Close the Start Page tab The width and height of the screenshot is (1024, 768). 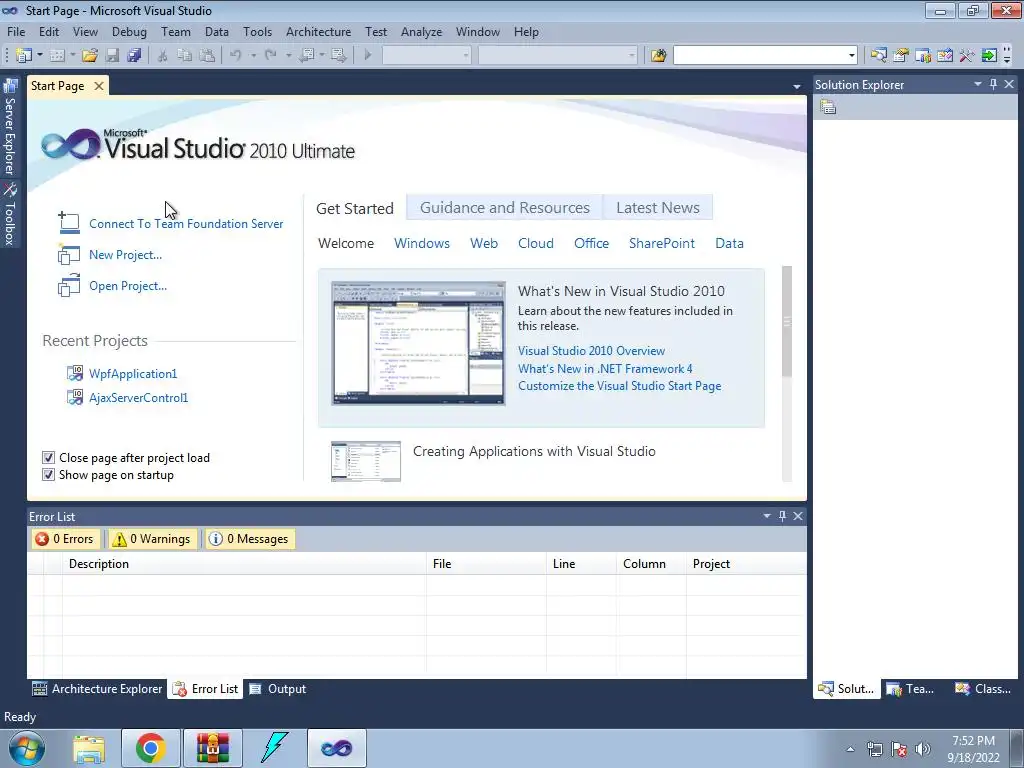click(x=99, y=86)
